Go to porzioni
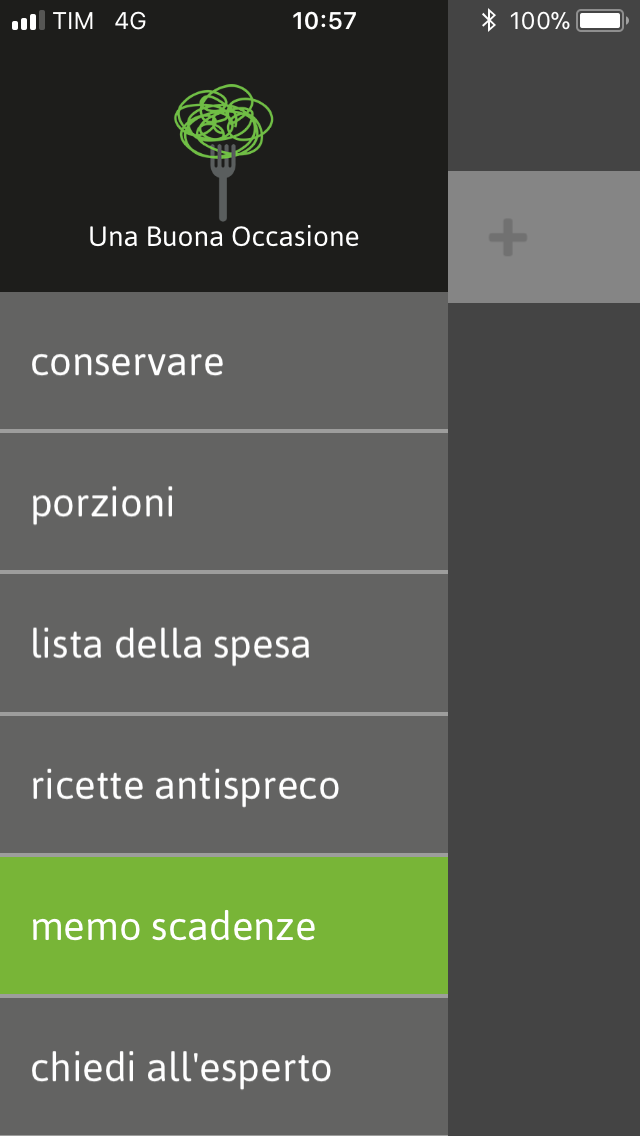Image resolution: width=640 pixels, height=1136 pixels. point(224,503)
